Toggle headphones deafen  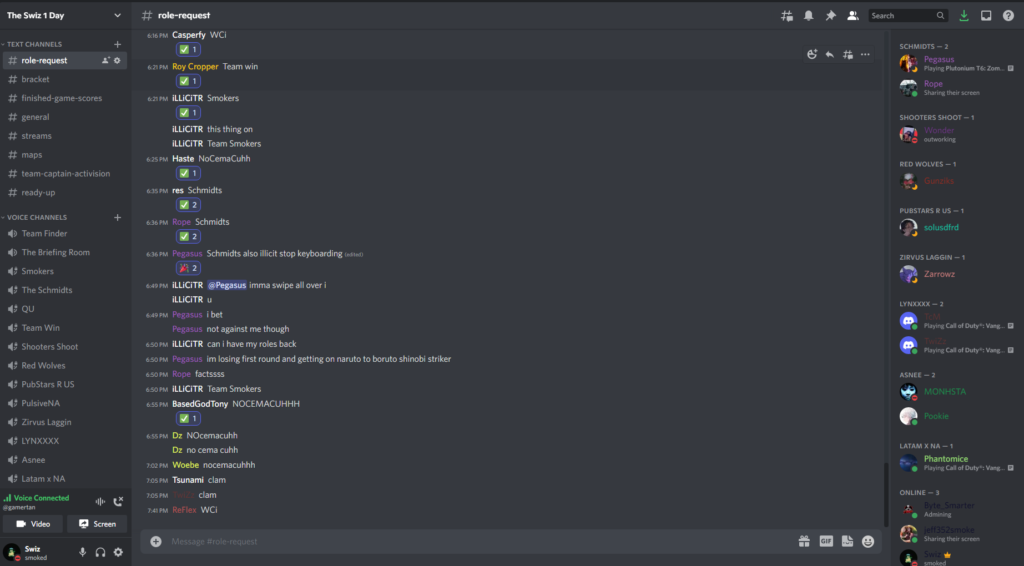click(100, 552)
